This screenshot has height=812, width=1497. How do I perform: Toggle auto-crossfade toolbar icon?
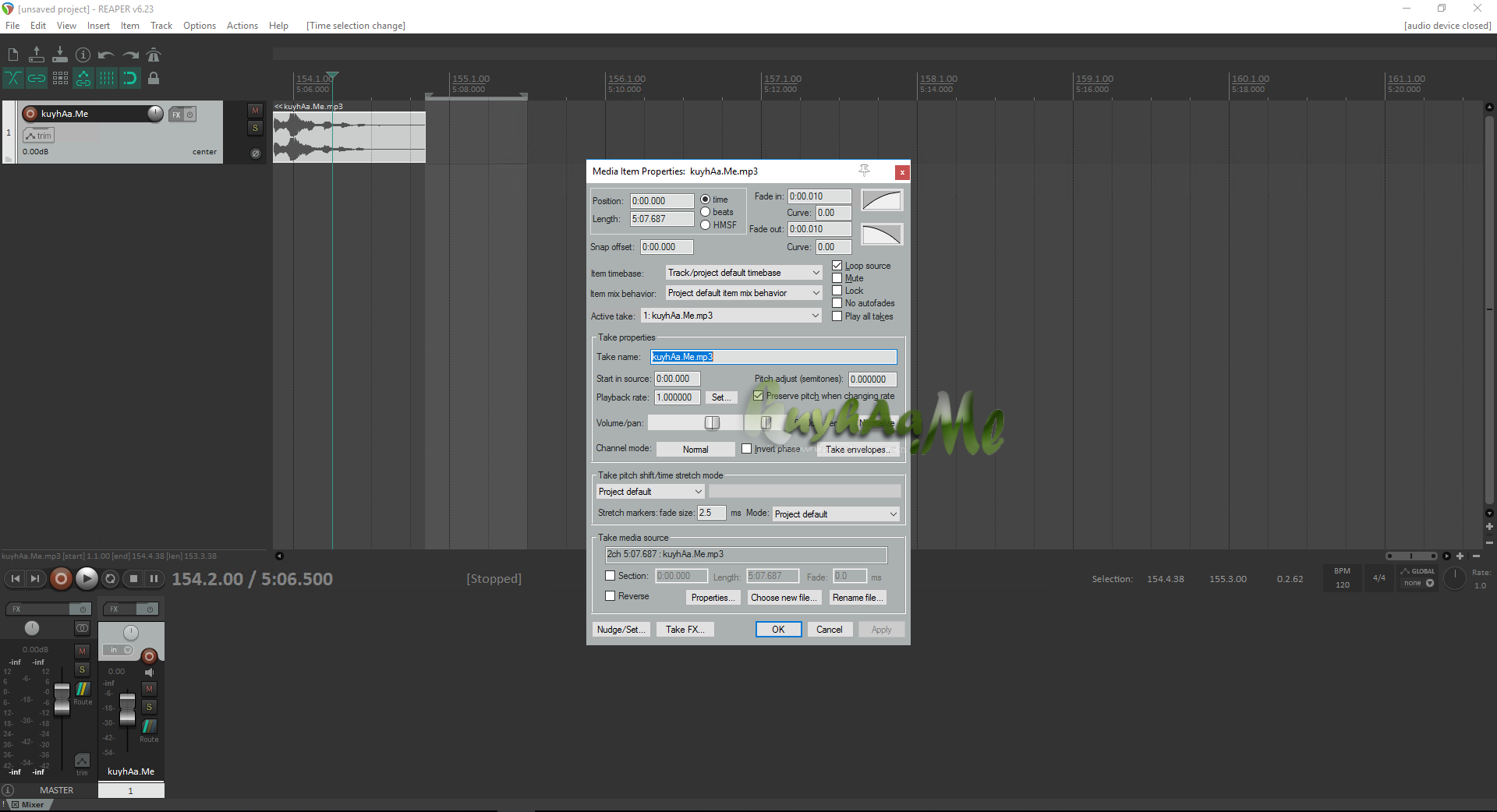[13, 78]
